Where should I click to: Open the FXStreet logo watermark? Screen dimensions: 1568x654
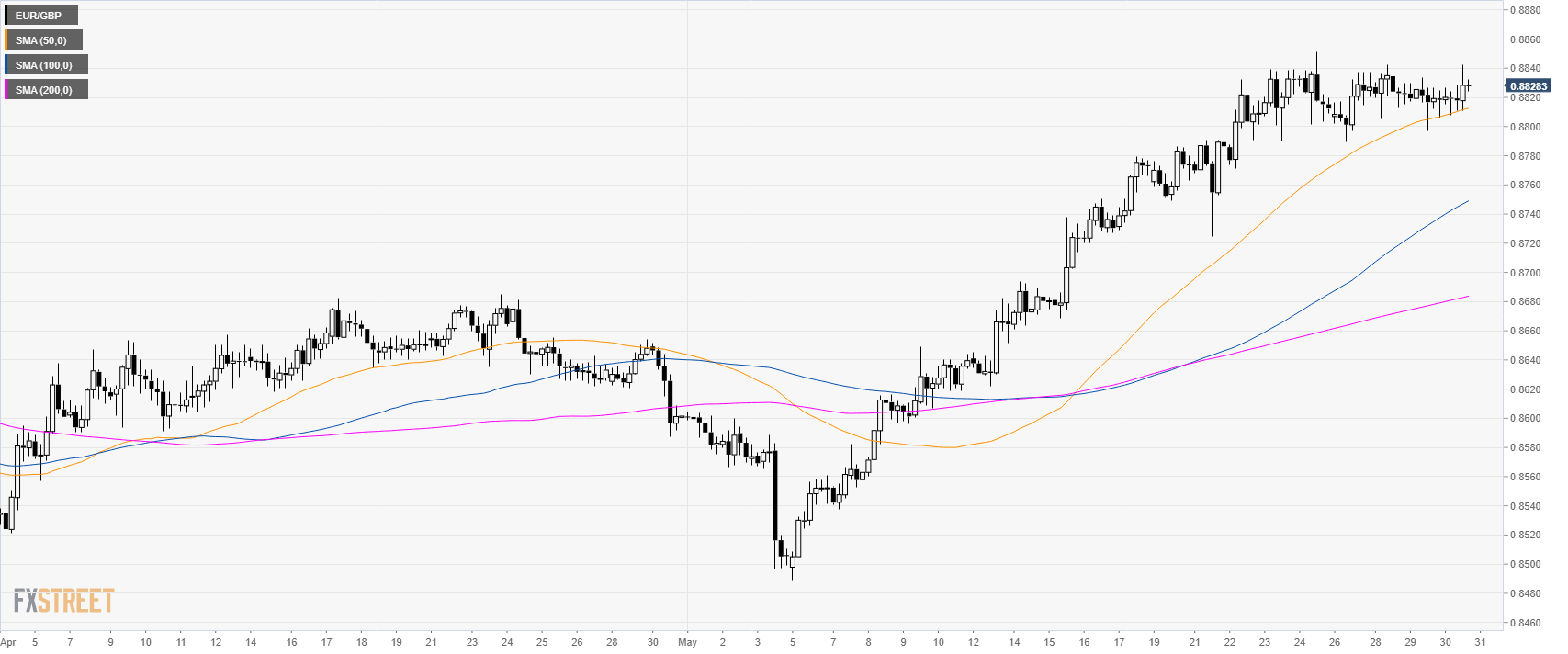(x=63, y=601)
